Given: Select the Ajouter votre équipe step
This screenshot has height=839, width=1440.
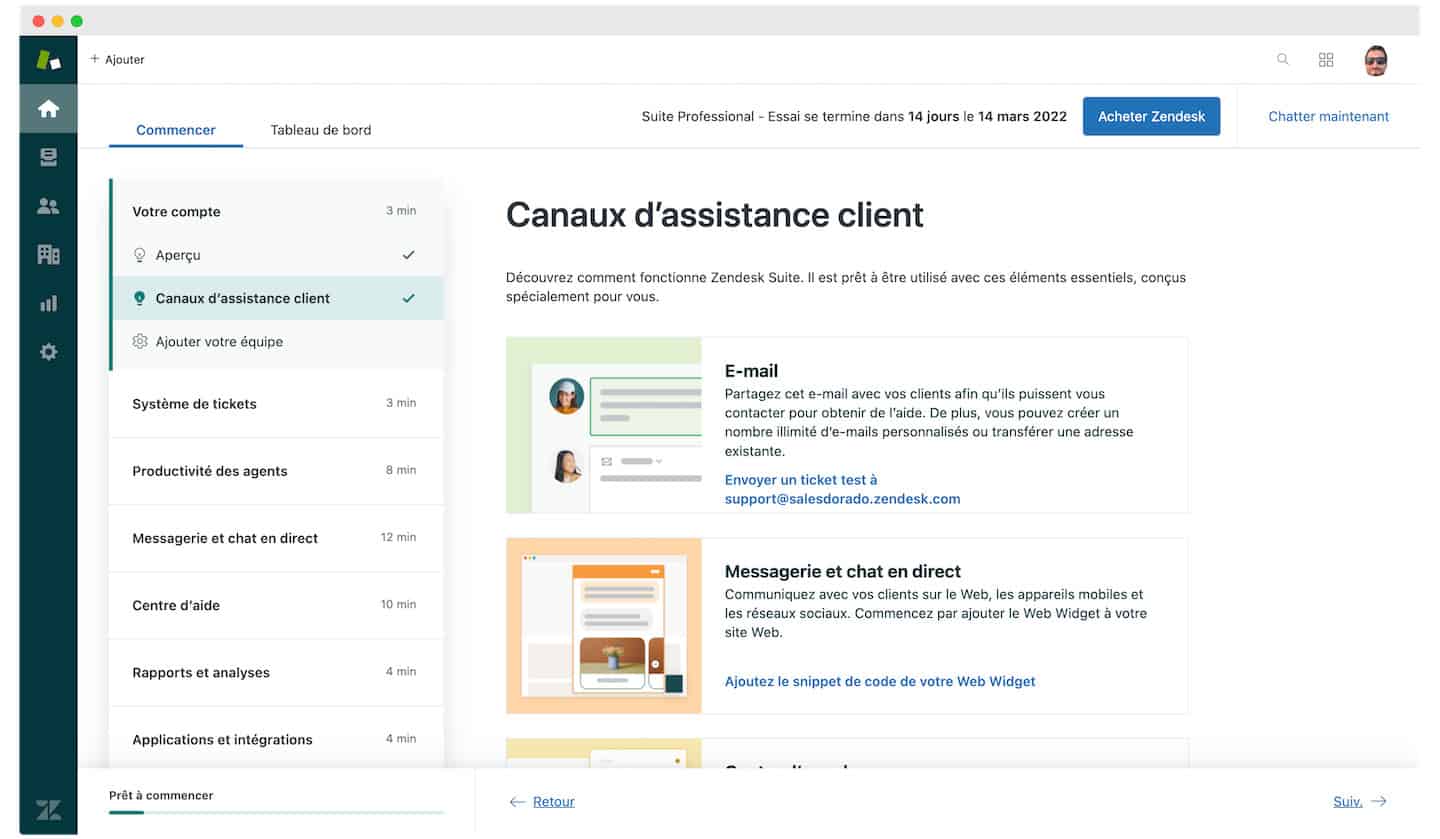Looking at the screenshot, I should click(276, 341).
